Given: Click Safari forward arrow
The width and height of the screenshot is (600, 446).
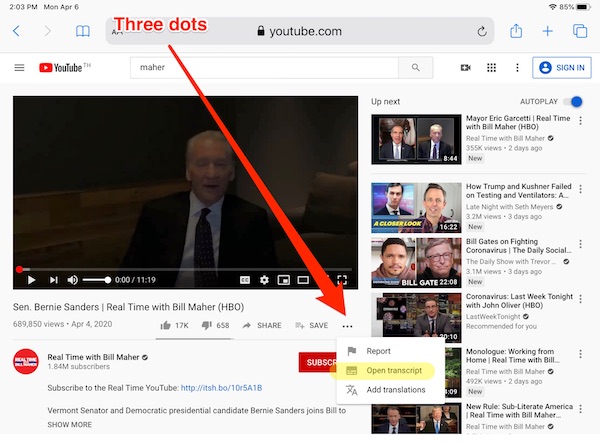Looking at the screenshot, I should (x=47, y=31).
